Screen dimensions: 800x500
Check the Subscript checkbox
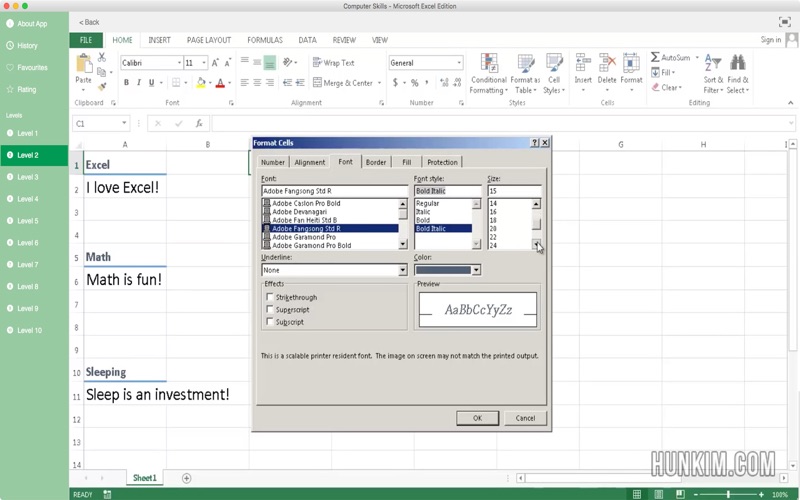pos(269,321)
